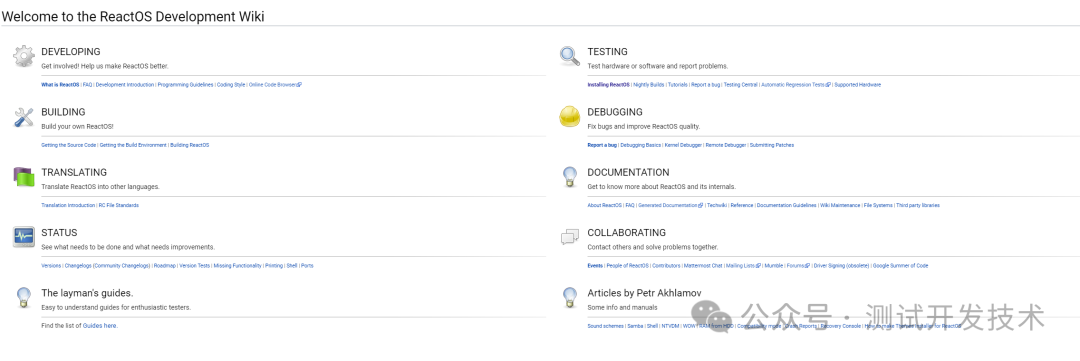The width and height of the screenshot is (1080, 361).
Task: Click the lightbulb icon beside DOCUMENTATION
Action: pos(570,177)
